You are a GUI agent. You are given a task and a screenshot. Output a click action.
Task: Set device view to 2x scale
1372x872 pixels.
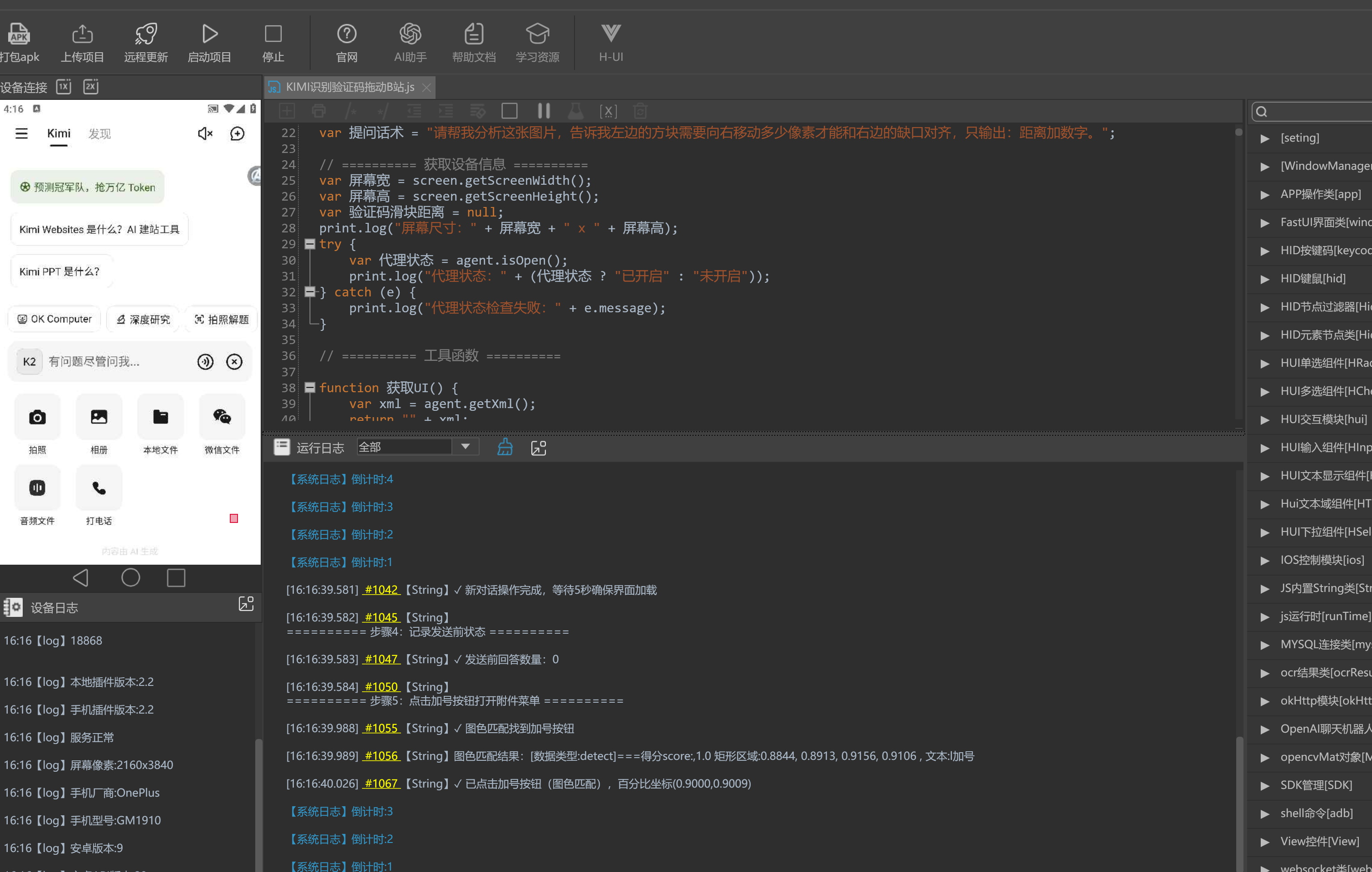point(90,87)
